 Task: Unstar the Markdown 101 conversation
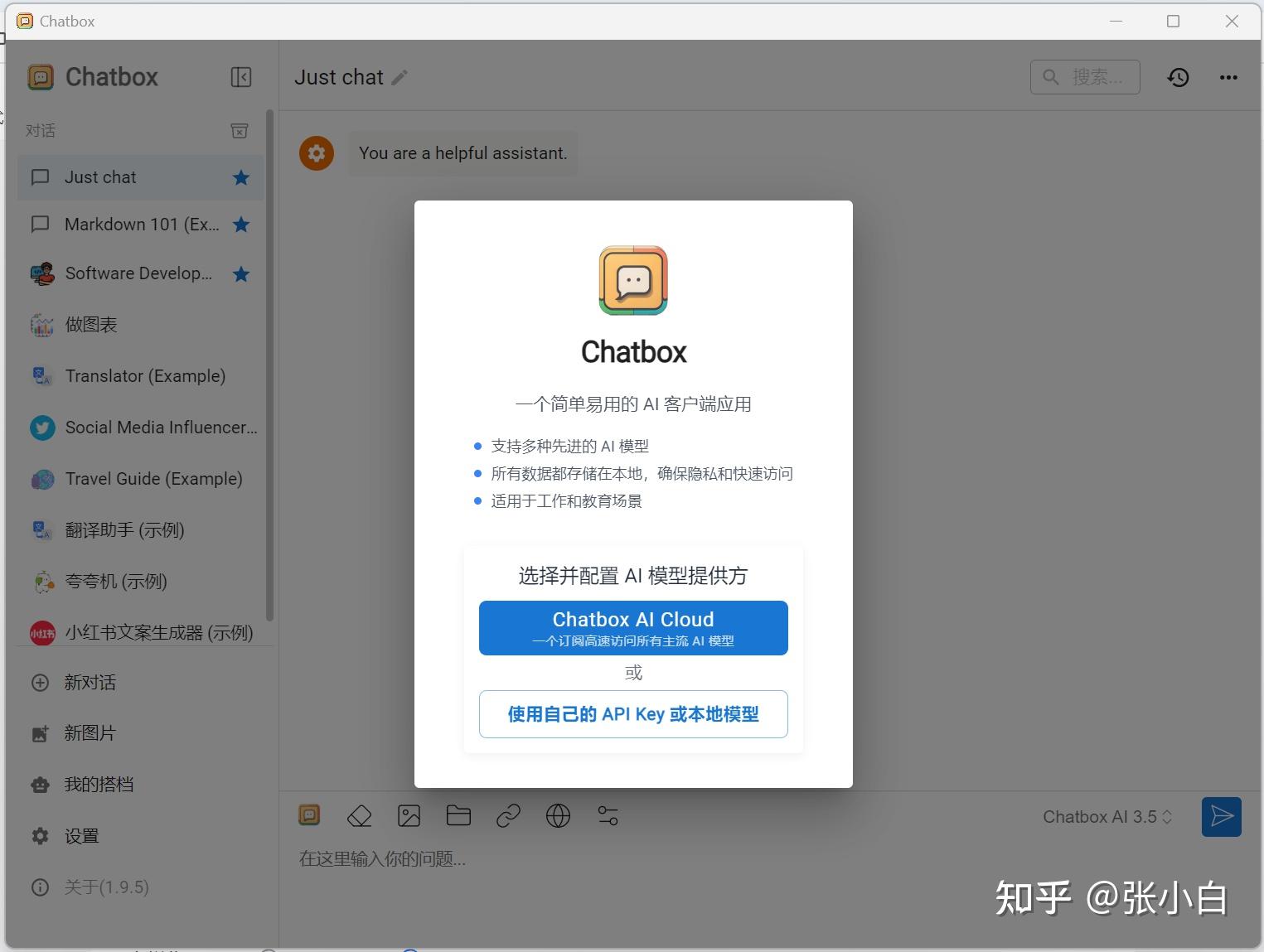pyautogui.click(x=241, y=225)
